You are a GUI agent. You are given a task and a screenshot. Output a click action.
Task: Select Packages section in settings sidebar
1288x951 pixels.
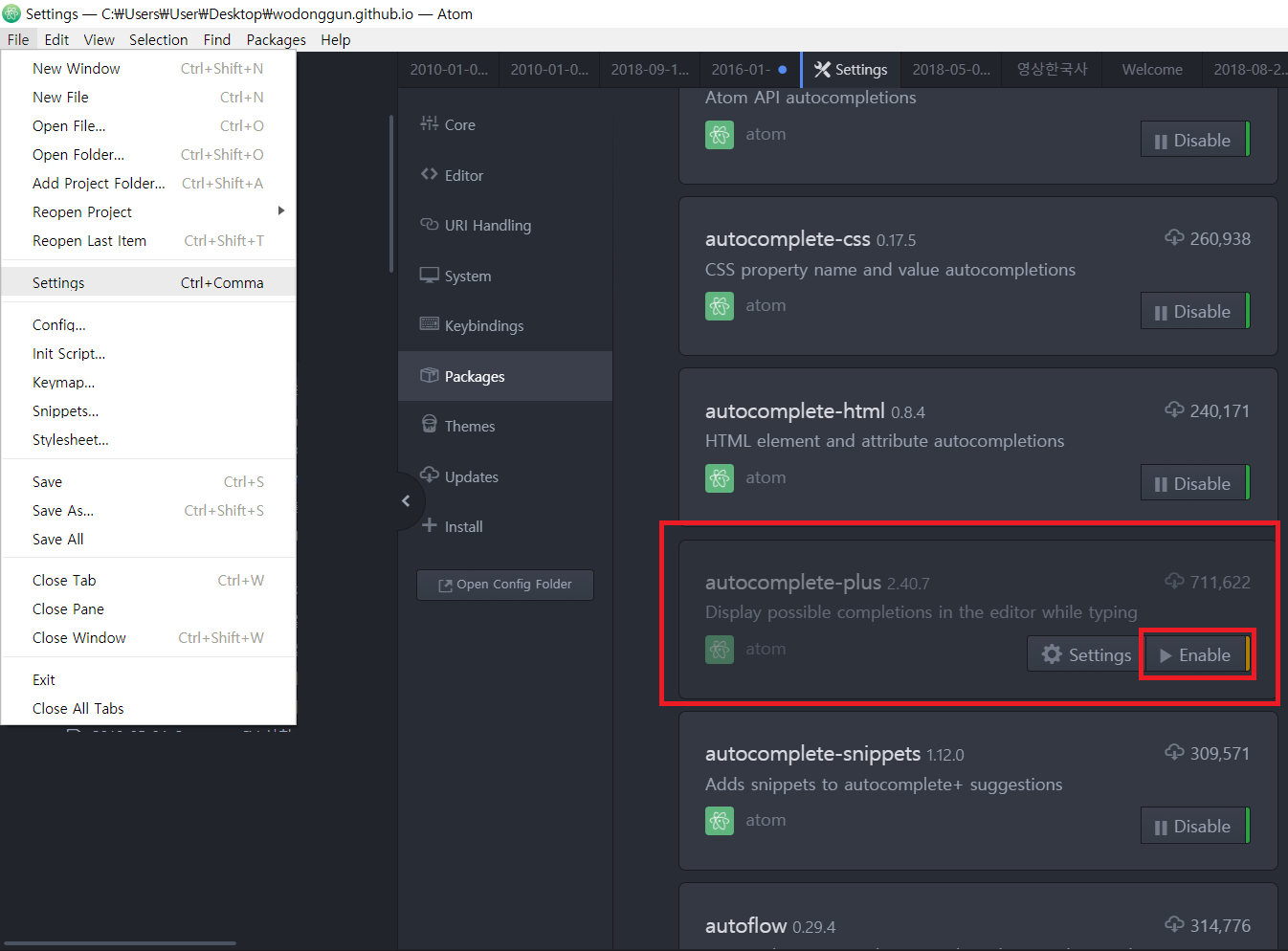tap(505, 376)
